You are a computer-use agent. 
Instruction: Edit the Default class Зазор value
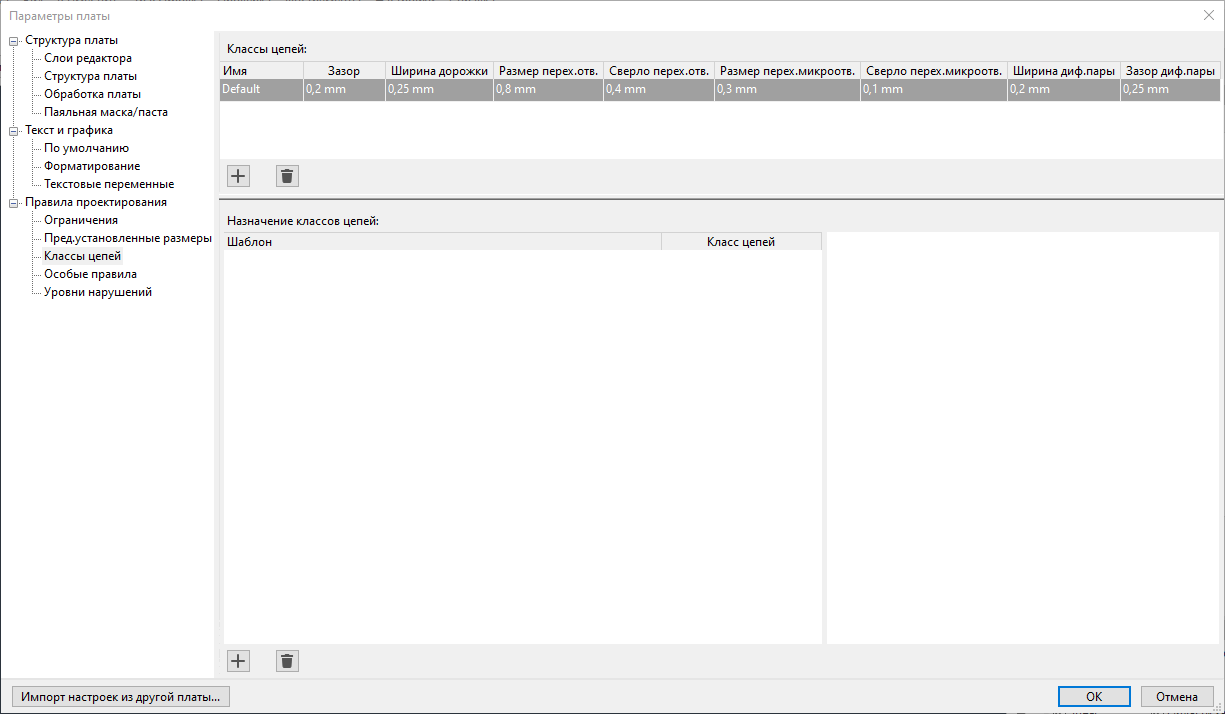click(x=343, y=89)
